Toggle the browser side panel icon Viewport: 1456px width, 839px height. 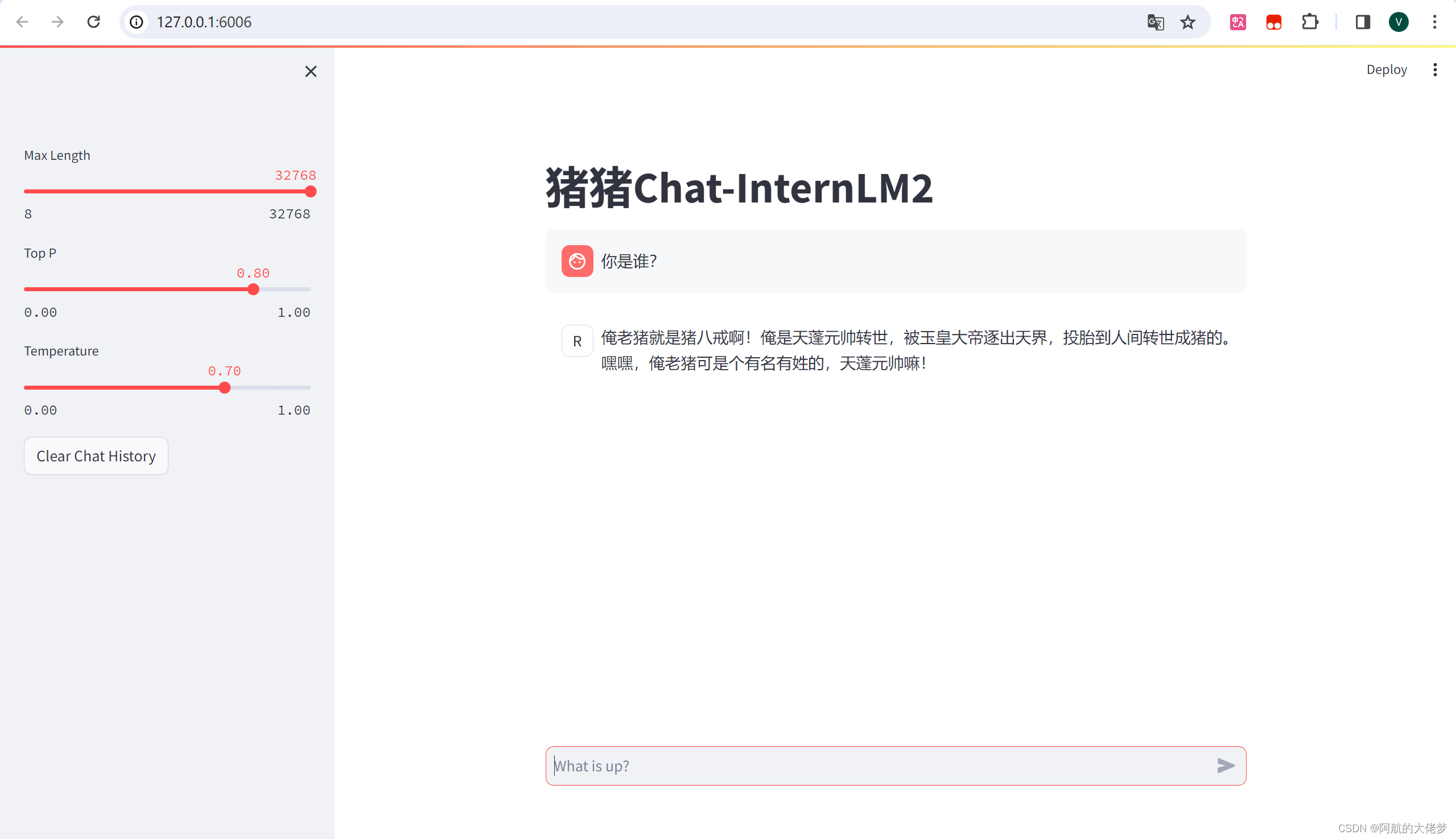(1363, 22)
